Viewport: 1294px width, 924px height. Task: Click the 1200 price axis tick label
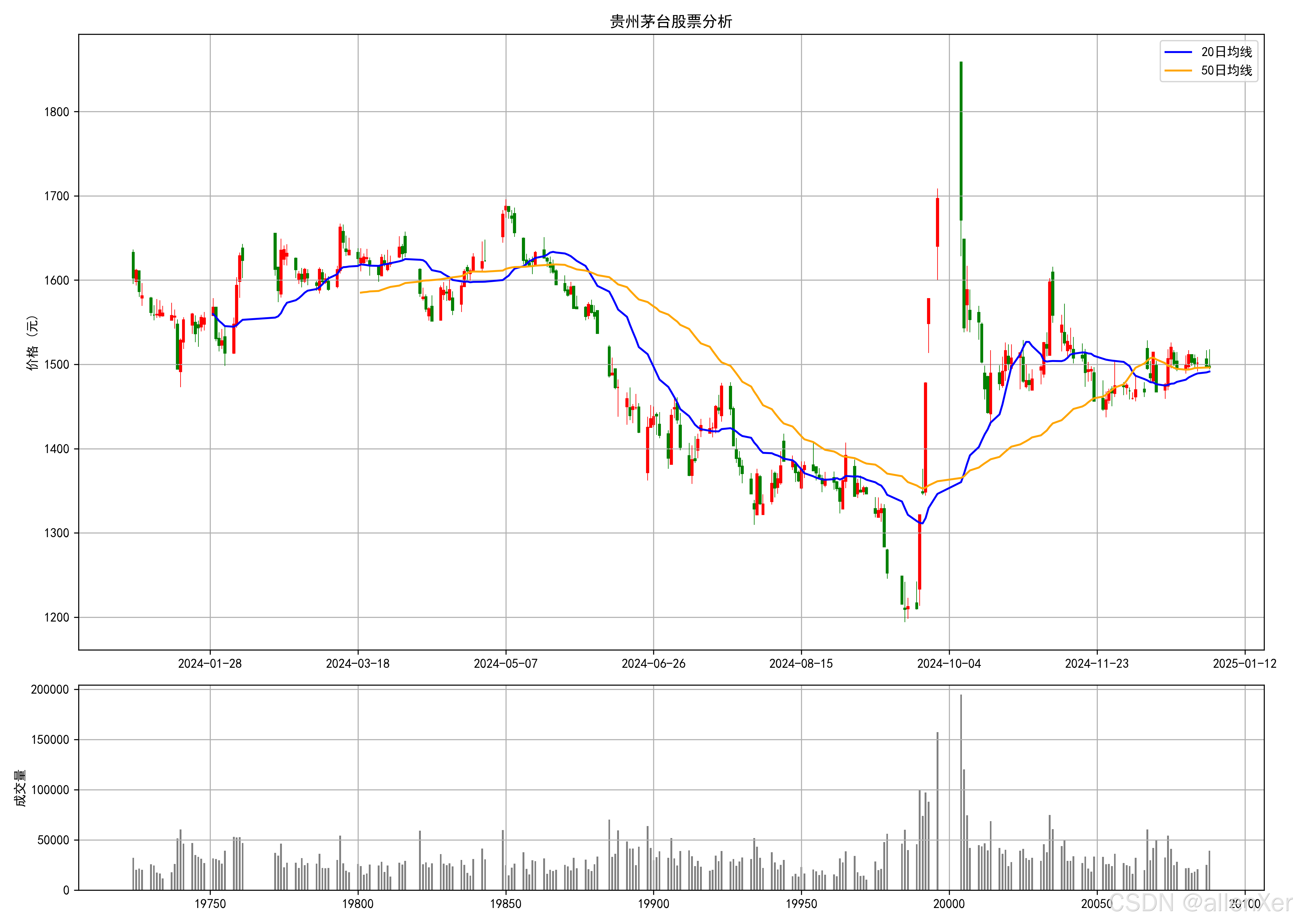(56, 617)
